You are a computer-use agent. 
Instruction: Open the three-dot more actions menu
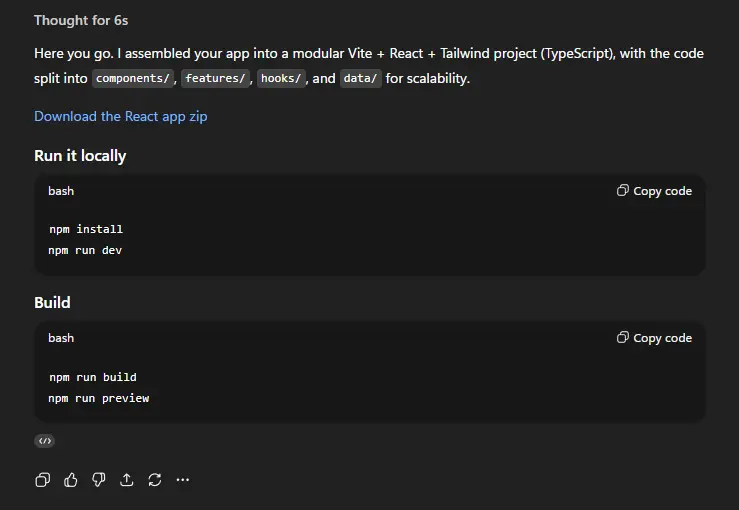pos(182,480)
